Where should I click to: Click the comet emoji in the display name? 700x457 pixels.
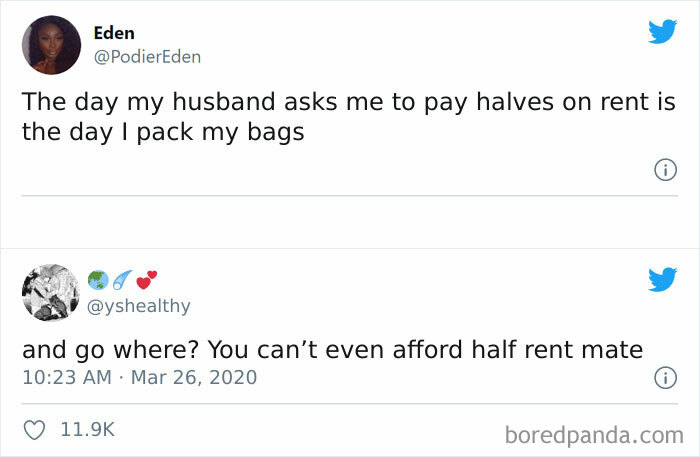122,280
